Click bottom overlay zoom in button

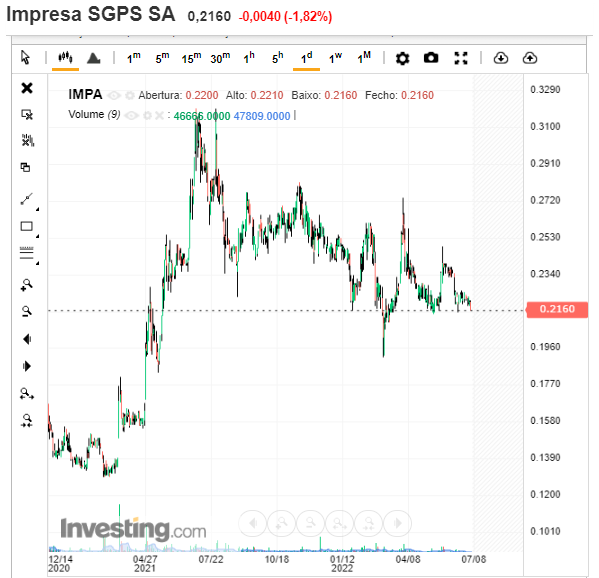[x=282, y=523]
